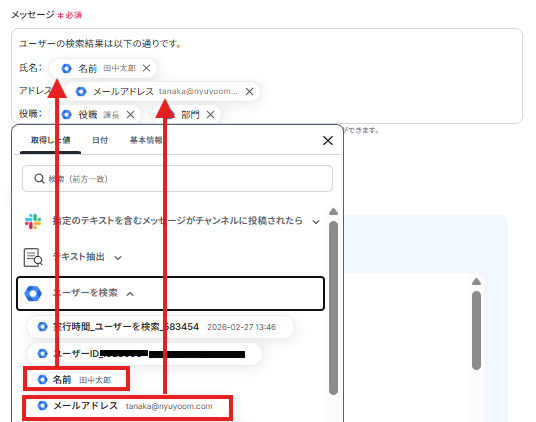This screenshot has height=422, width=536.
Task: Expand the テキスト抽出 section chevron
Action: [118, 258]
